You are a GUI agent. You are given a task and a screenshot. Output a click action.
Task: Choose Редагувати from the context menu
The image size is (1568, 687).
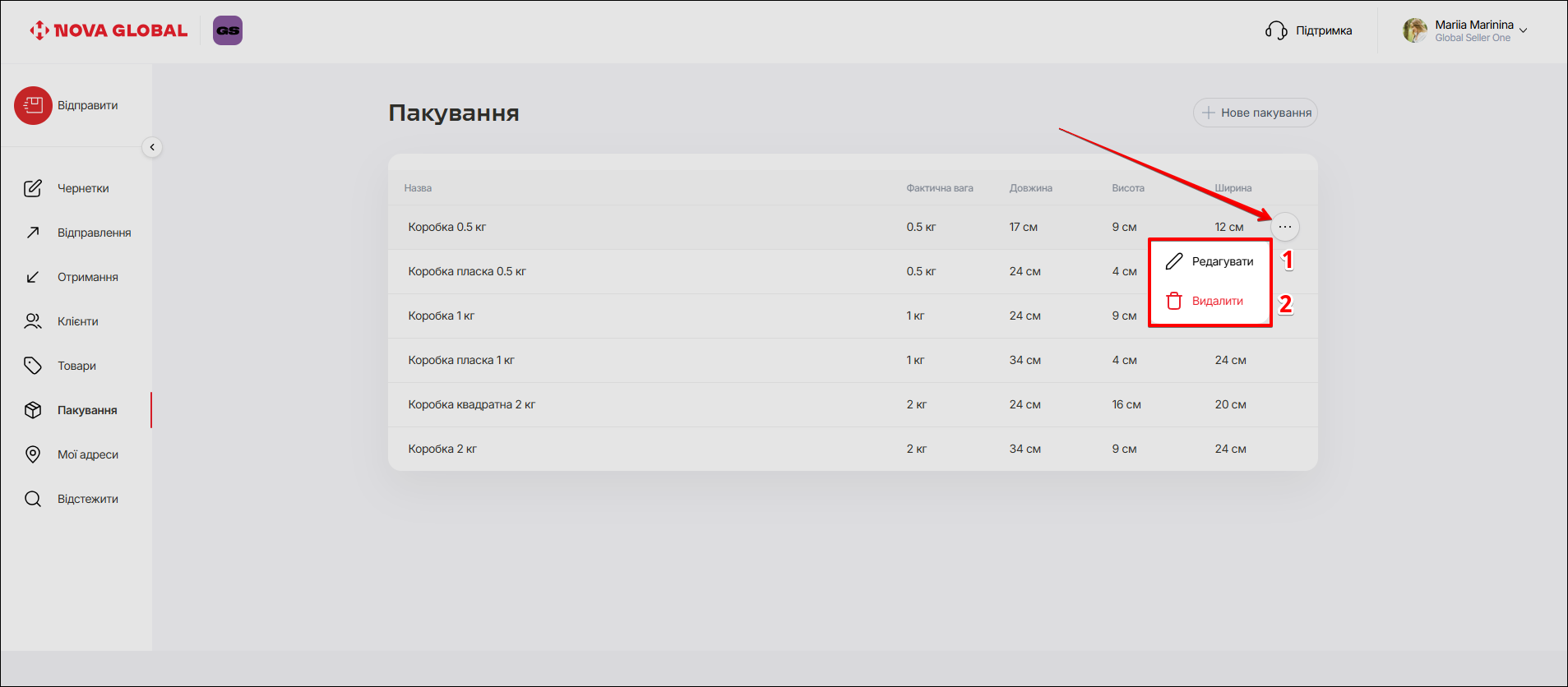[x=1210, y=261]
